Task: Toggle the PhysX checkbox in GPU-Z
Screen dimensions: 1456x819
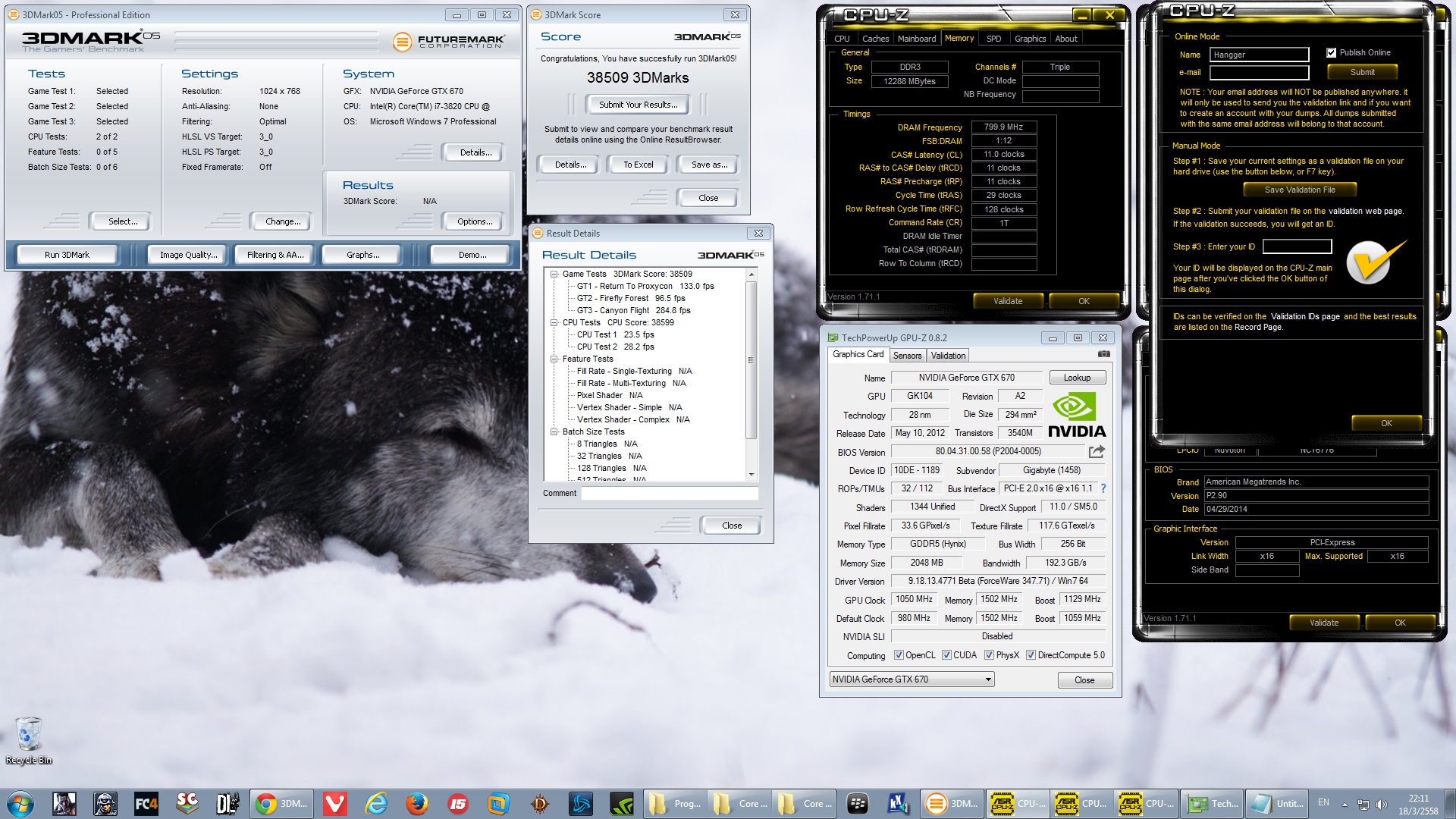Action: [989, 655]
